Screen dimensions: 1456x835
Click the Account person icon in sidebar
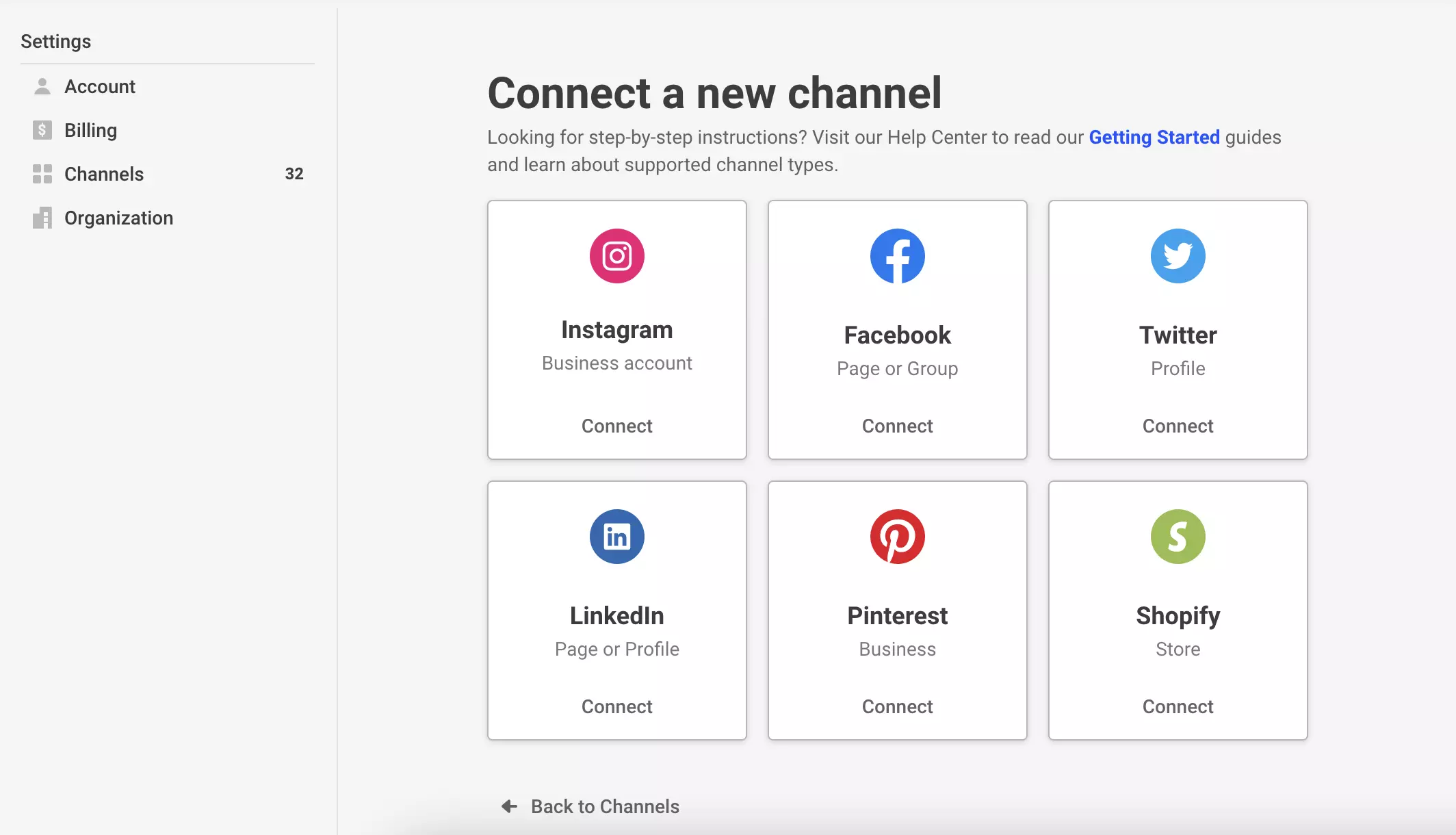(x=42, y=86)
